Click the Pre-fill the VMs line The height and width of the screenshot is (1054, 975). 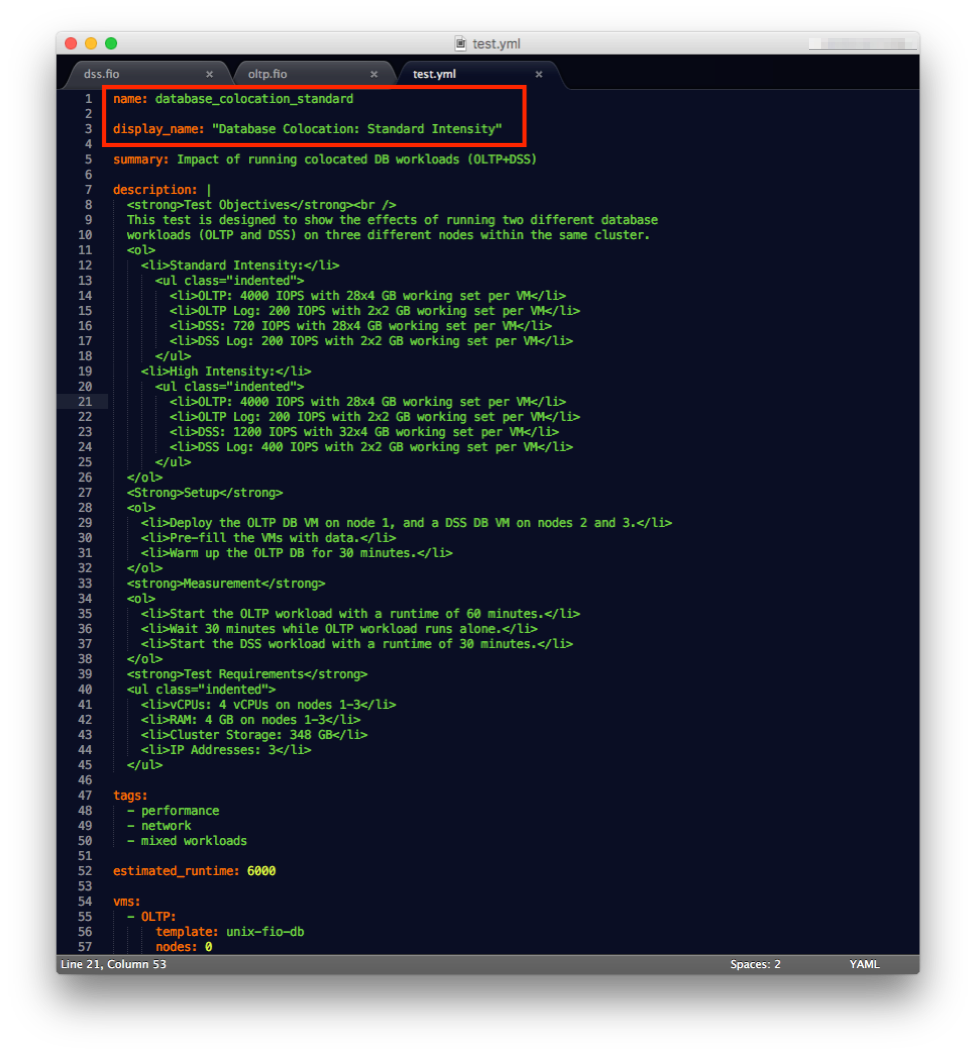click(268, 538)
